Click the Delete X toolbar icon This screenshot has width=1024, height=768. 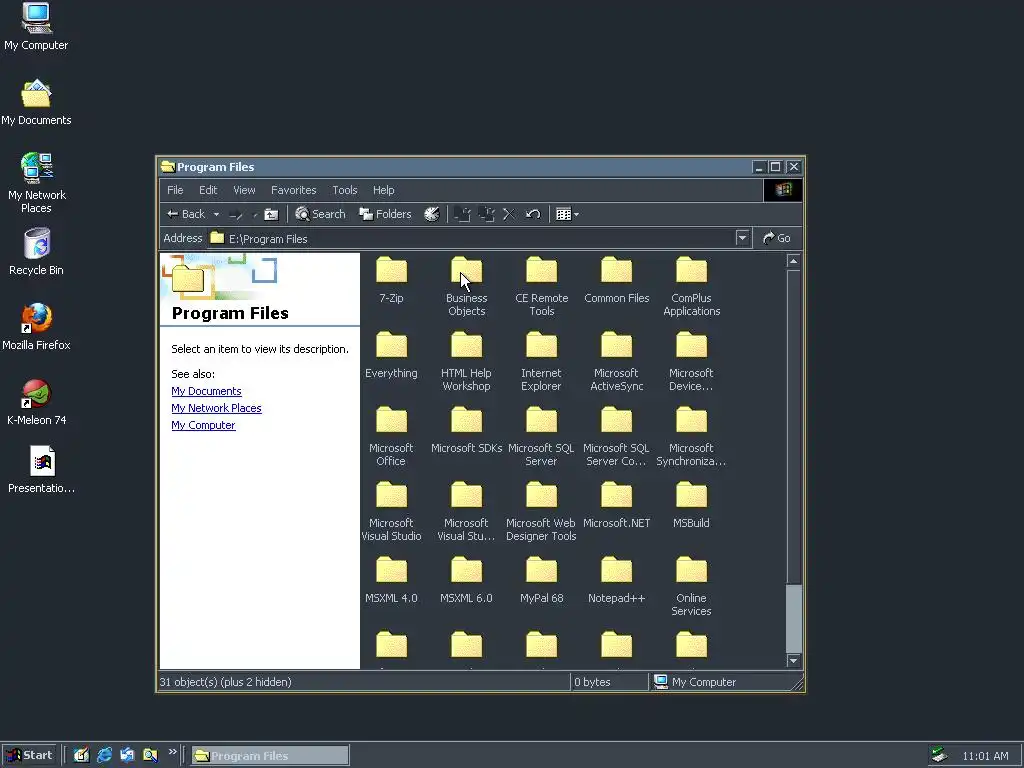(x=509, y=214)
